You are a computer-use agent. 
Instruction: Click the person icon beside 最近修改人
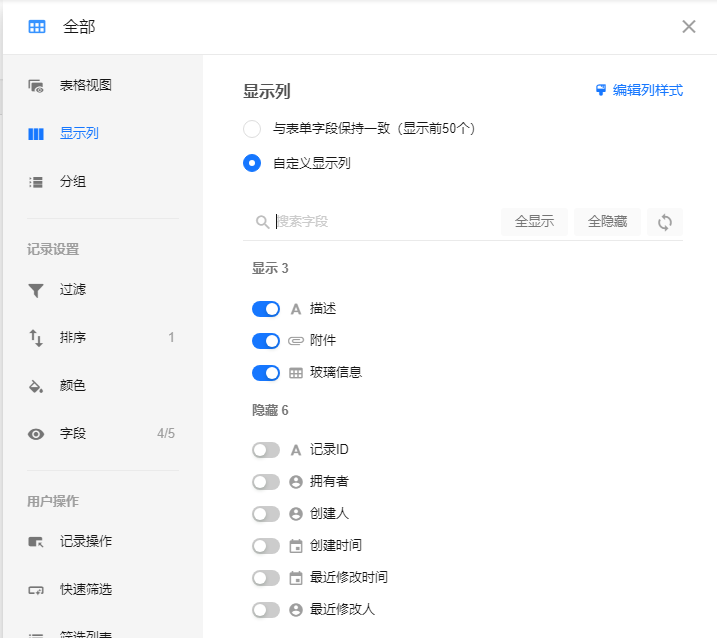[296, 610]
